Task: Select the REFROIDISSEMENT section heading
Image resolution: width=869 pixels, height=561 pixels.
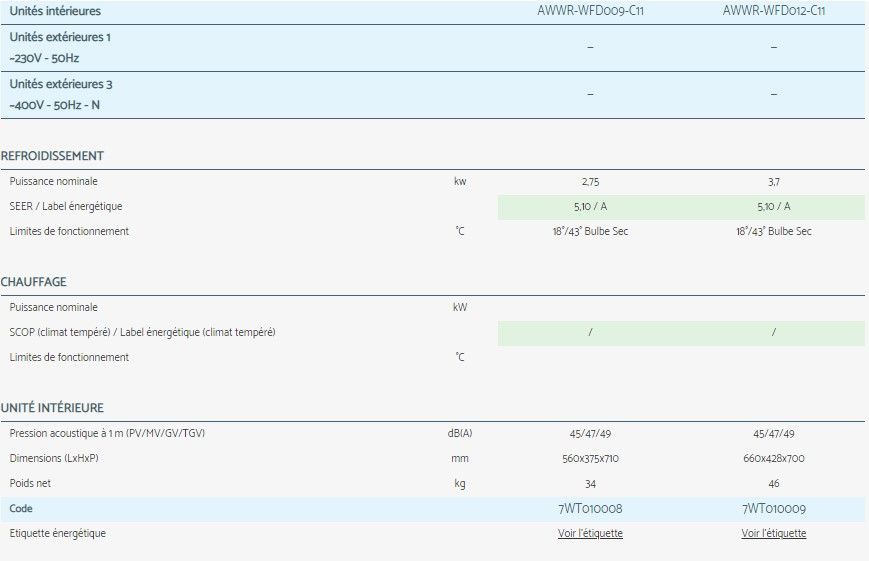Action: (x=52, y=157)
